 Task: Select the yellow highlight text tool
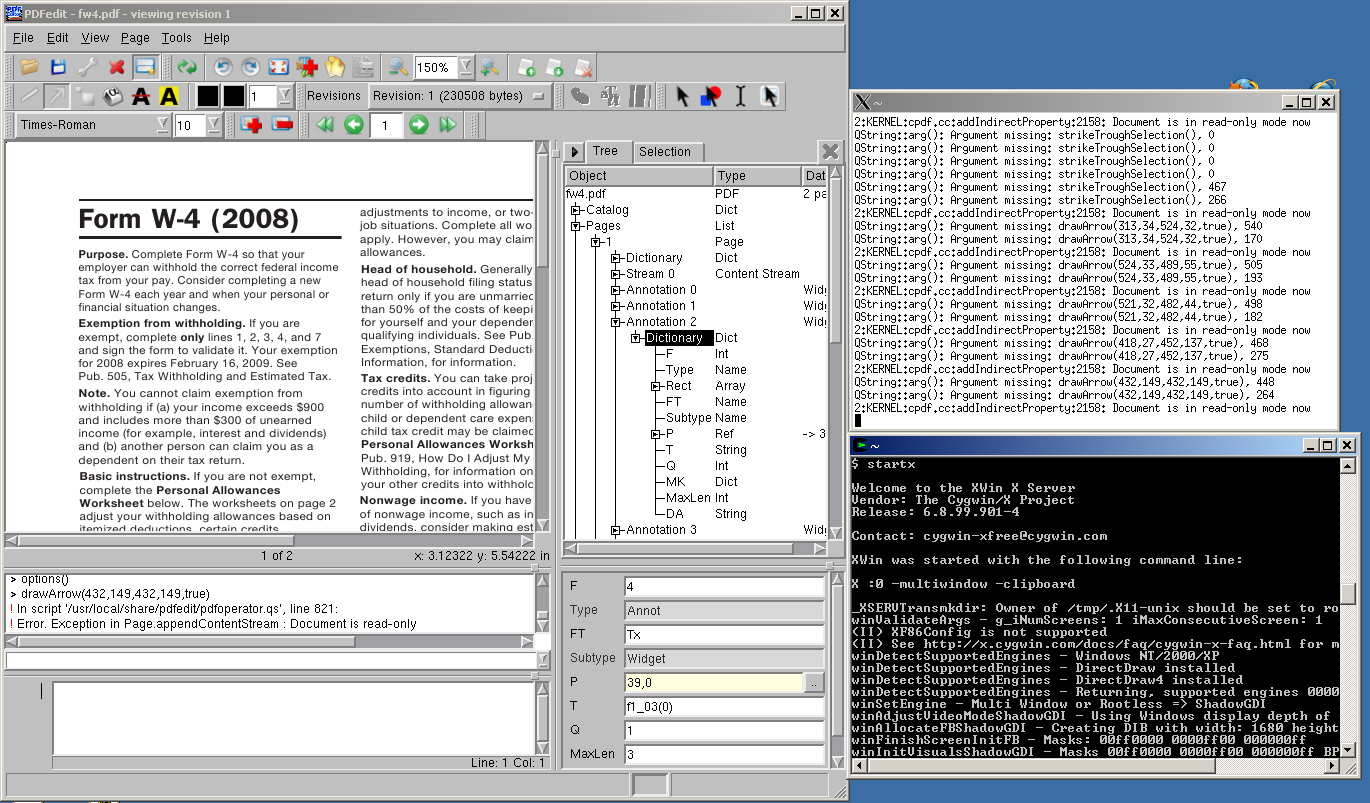coord(167,96)
